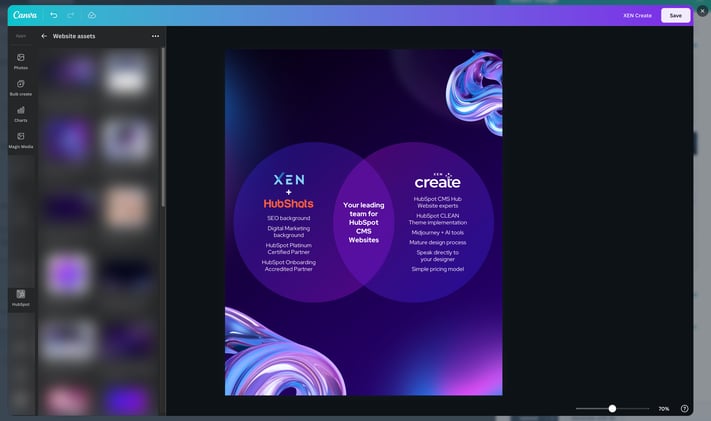The image size is (711, 421).
Task: Undo the last action
Action: click(x=54, y=15)
